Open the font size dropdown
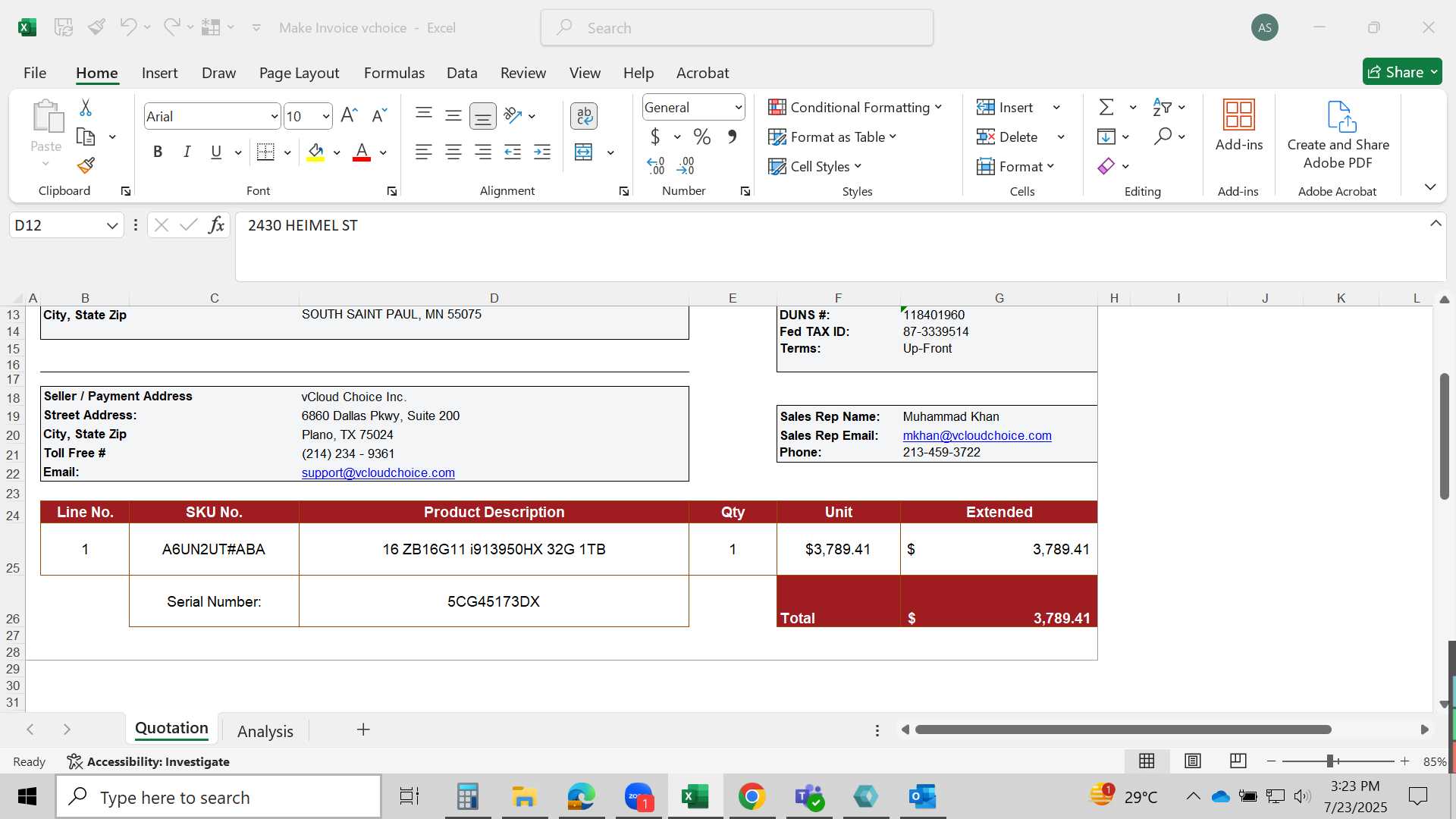Image resolution: width=1456 pixels, height=819 pixels. pyautogui.click(x=325, y=116)
